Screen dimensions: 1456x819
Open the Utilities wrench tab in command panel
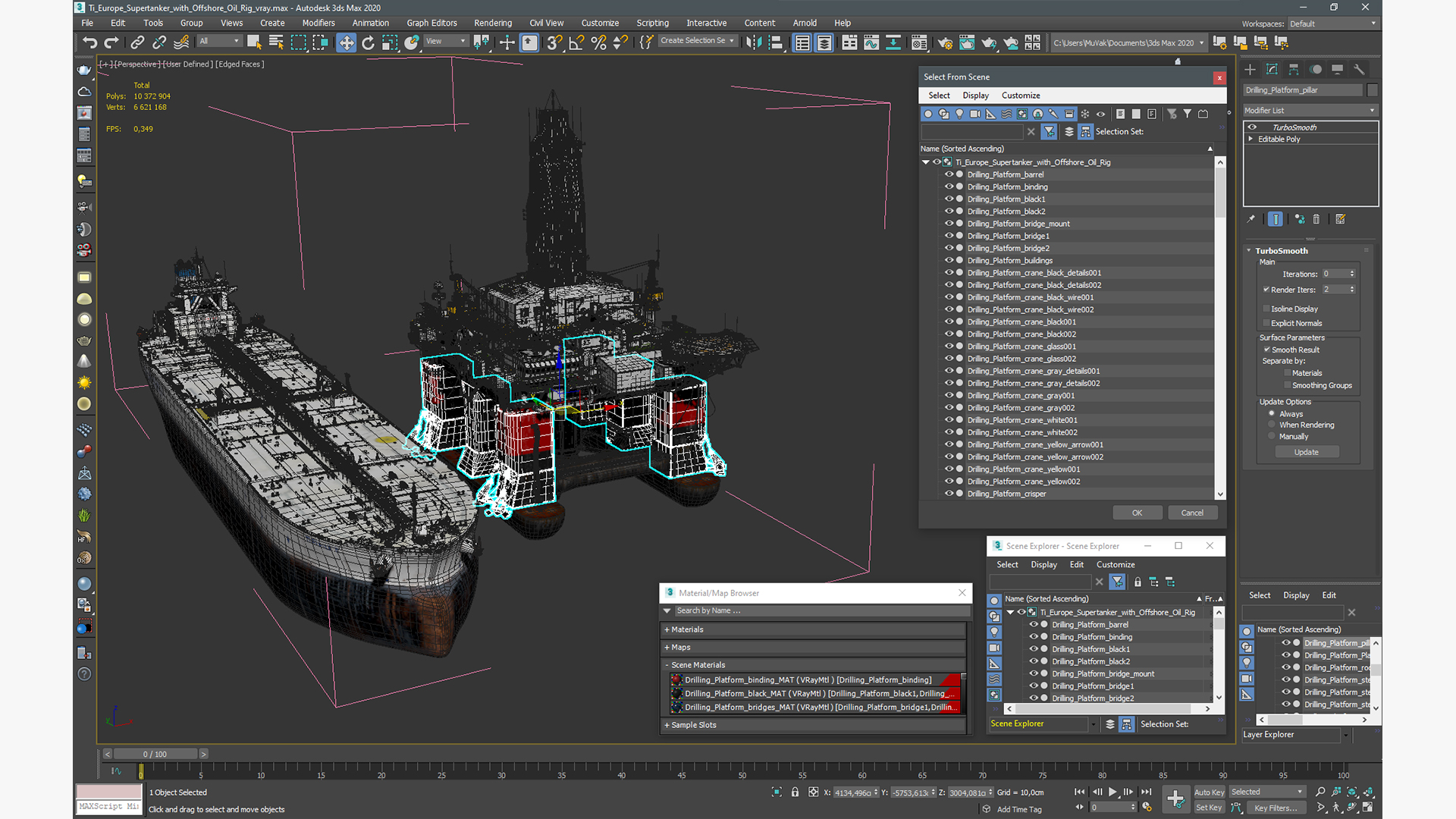click(1359, 69)
